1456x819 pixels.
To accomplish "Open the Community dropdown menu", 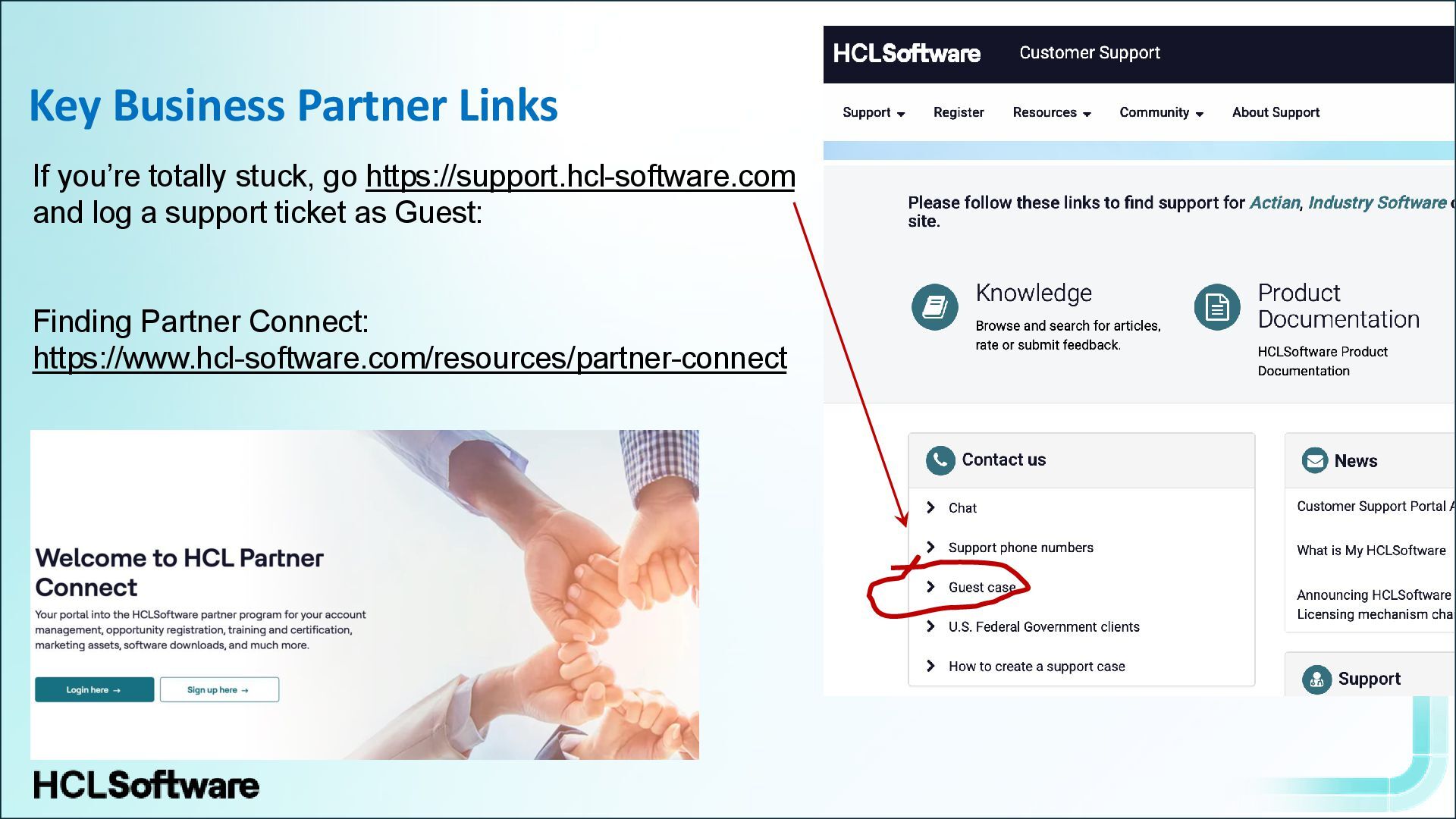I will (1161, 112).
